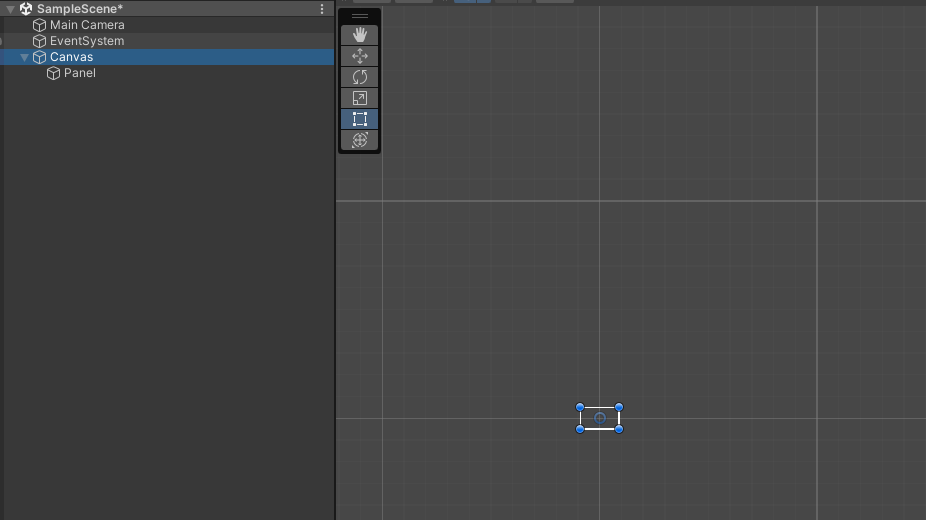Screen dimensions: 926x520
Task: Click the pivot circle in selected rect
Action: [599, 418]
